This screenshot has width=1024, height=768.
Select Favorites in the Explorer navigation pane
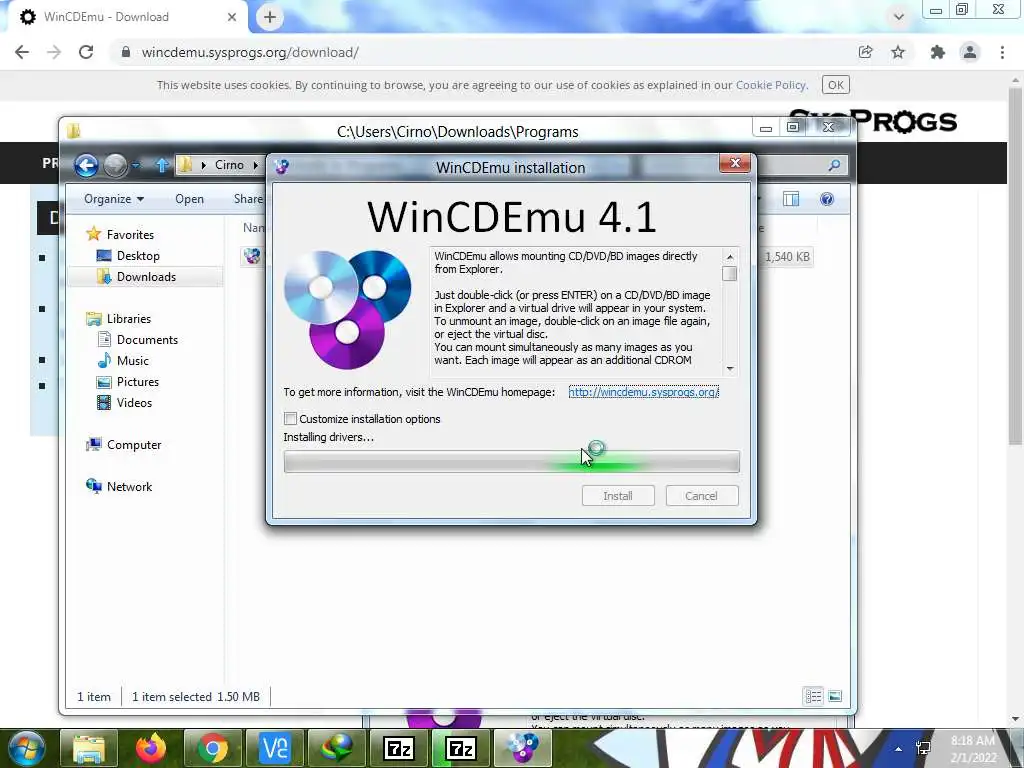[x=130, y=234]
